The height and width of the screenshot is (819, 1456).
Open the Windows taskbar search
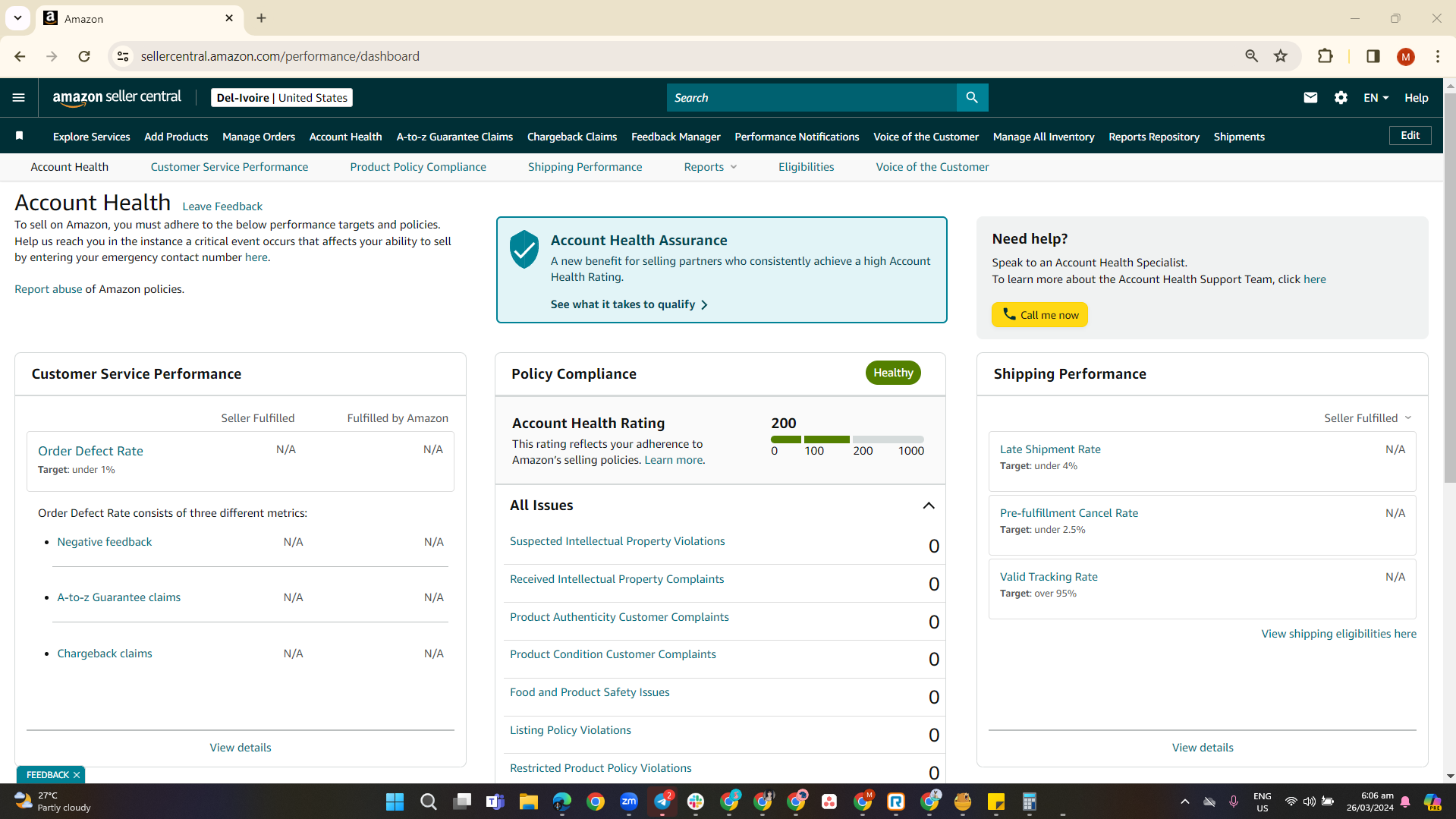tap(429, 802)
